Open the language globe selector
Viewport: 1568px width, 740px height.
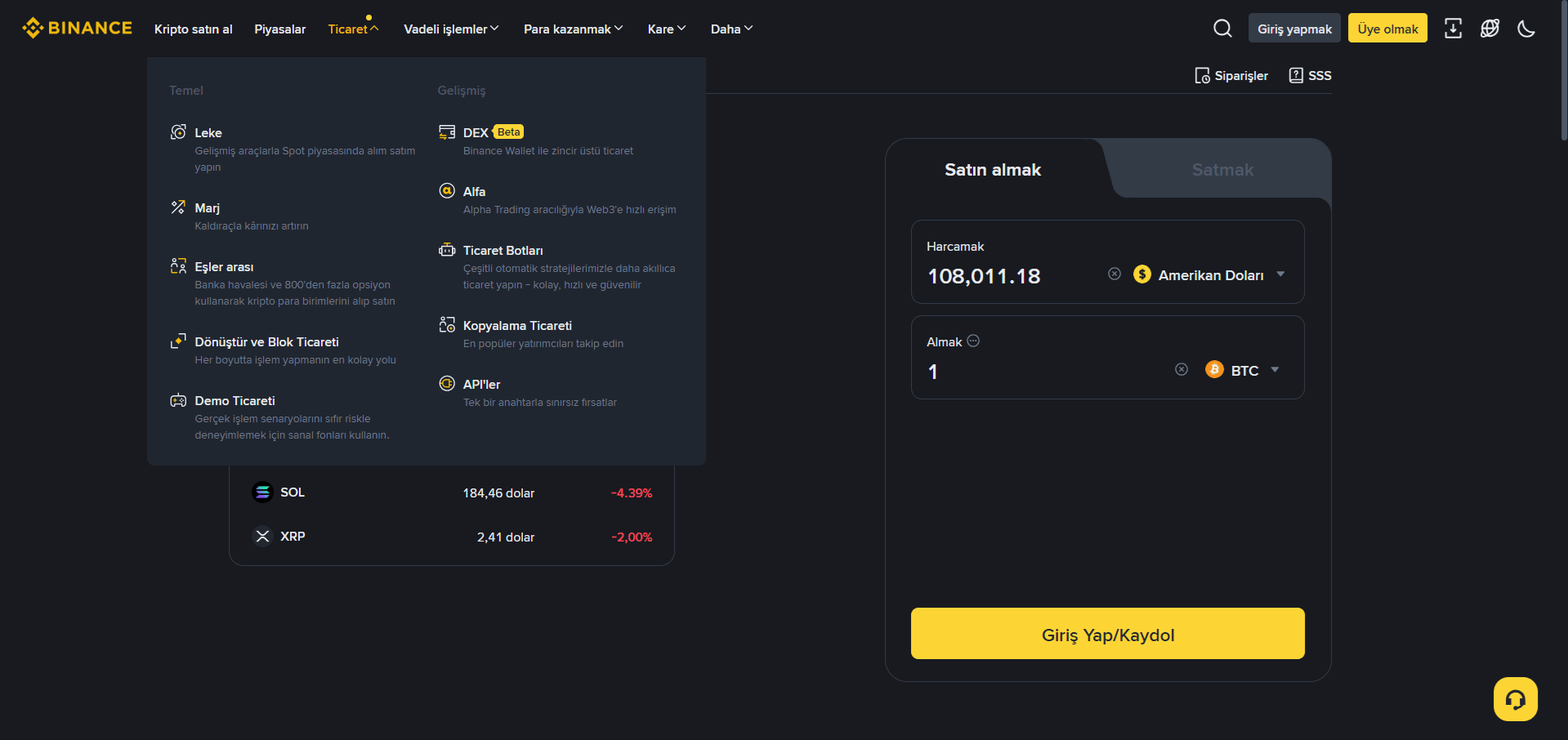point(1490,29)
